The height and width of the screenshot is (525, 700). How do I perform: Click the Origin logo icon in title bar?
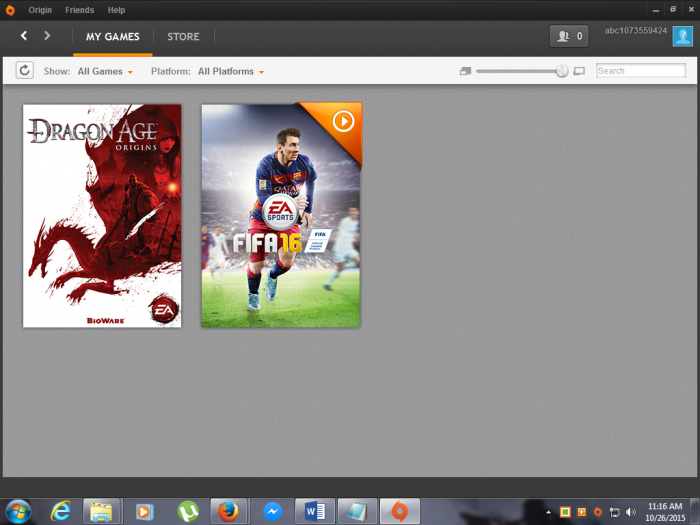click(10, 10)
